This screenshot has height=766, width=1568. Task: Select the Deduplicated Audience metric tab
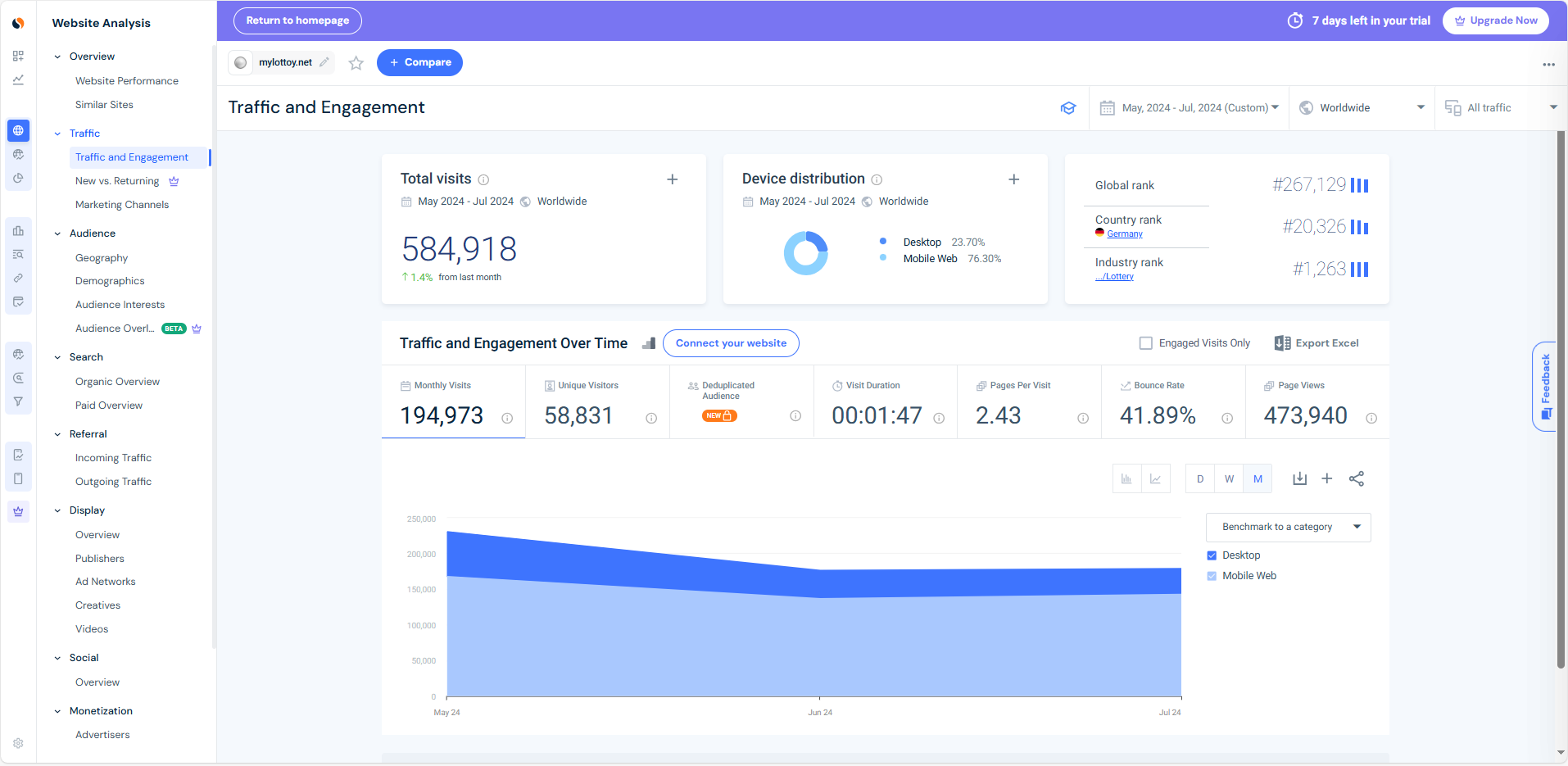tap(741, 402)
